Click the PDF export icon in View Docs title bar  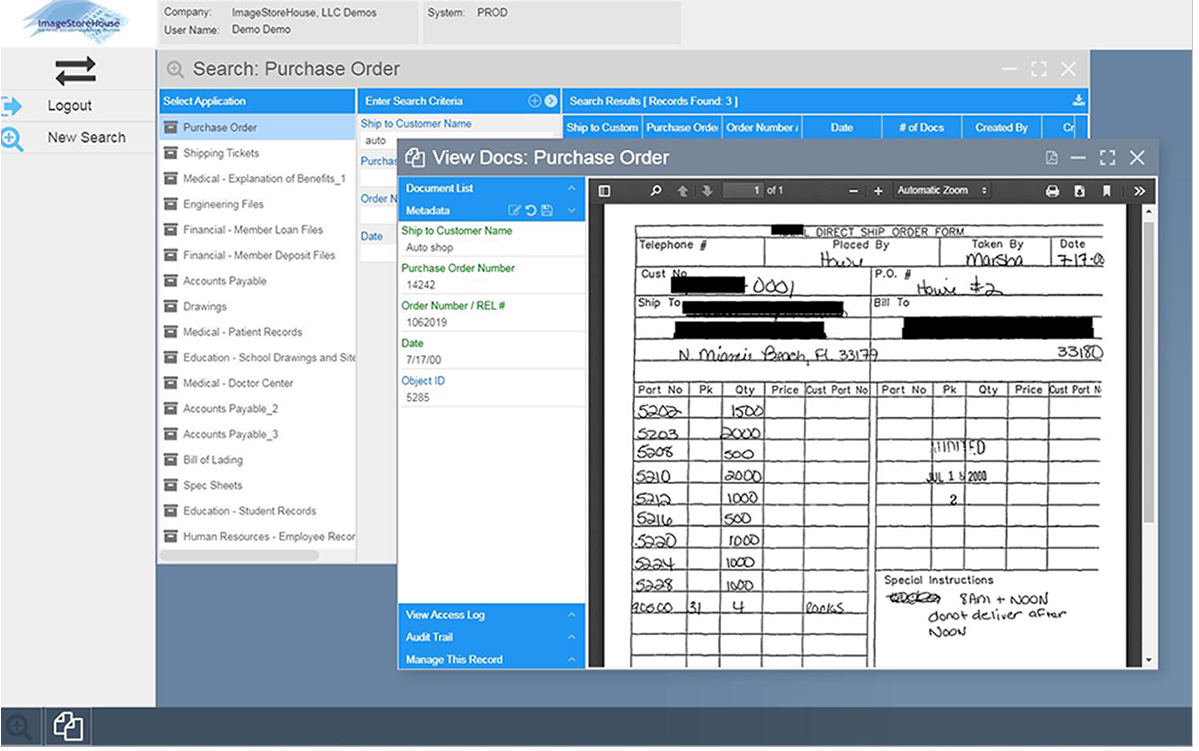pos(1051,158)
